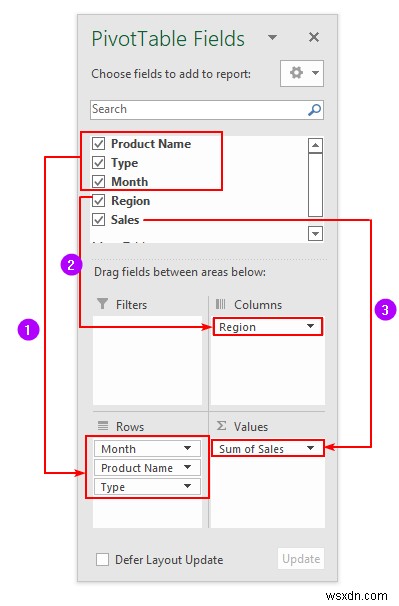Open the Product Name row field dropdown

point(188,467)
